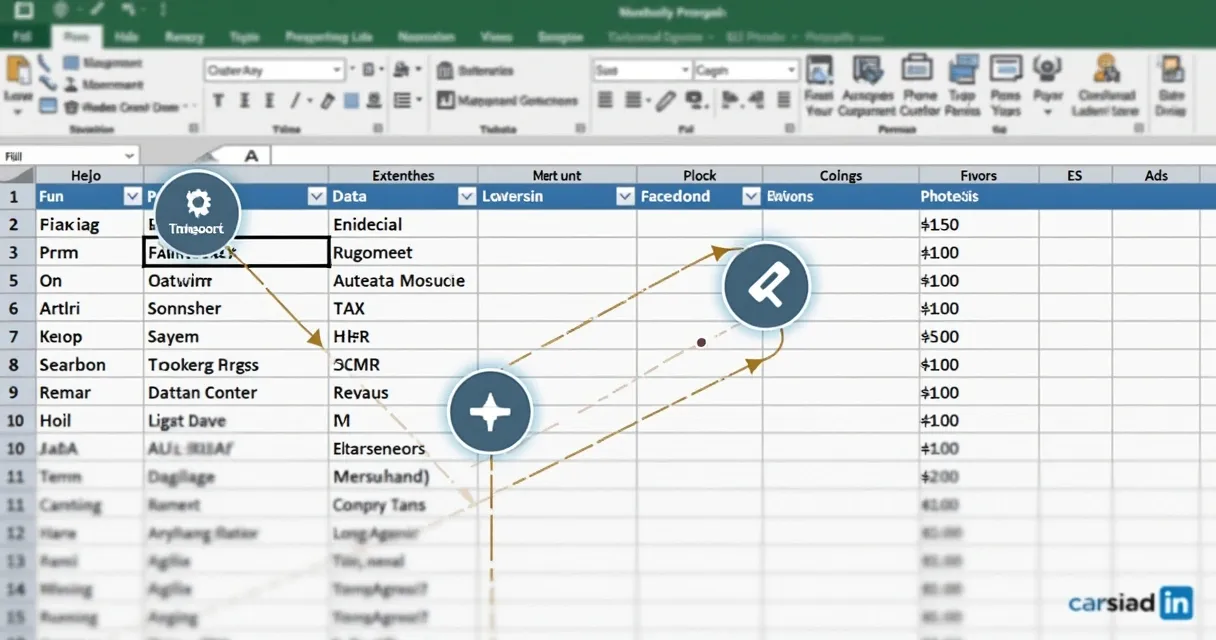The height and width of the screenshot is (640, 1216).
Task: Click cell text Tookerg Rrgss
Action: point(202,365)
